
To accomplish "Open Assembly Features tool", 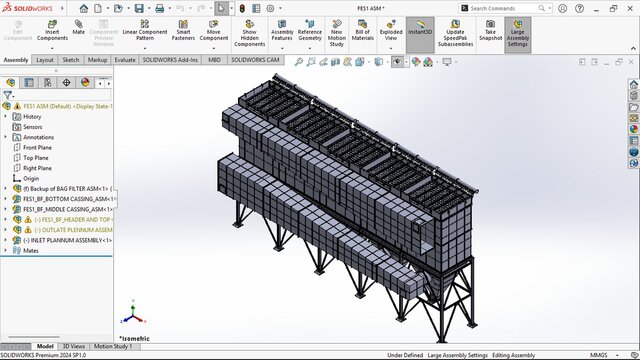I will pyautogui.click(x=282, y=30).
